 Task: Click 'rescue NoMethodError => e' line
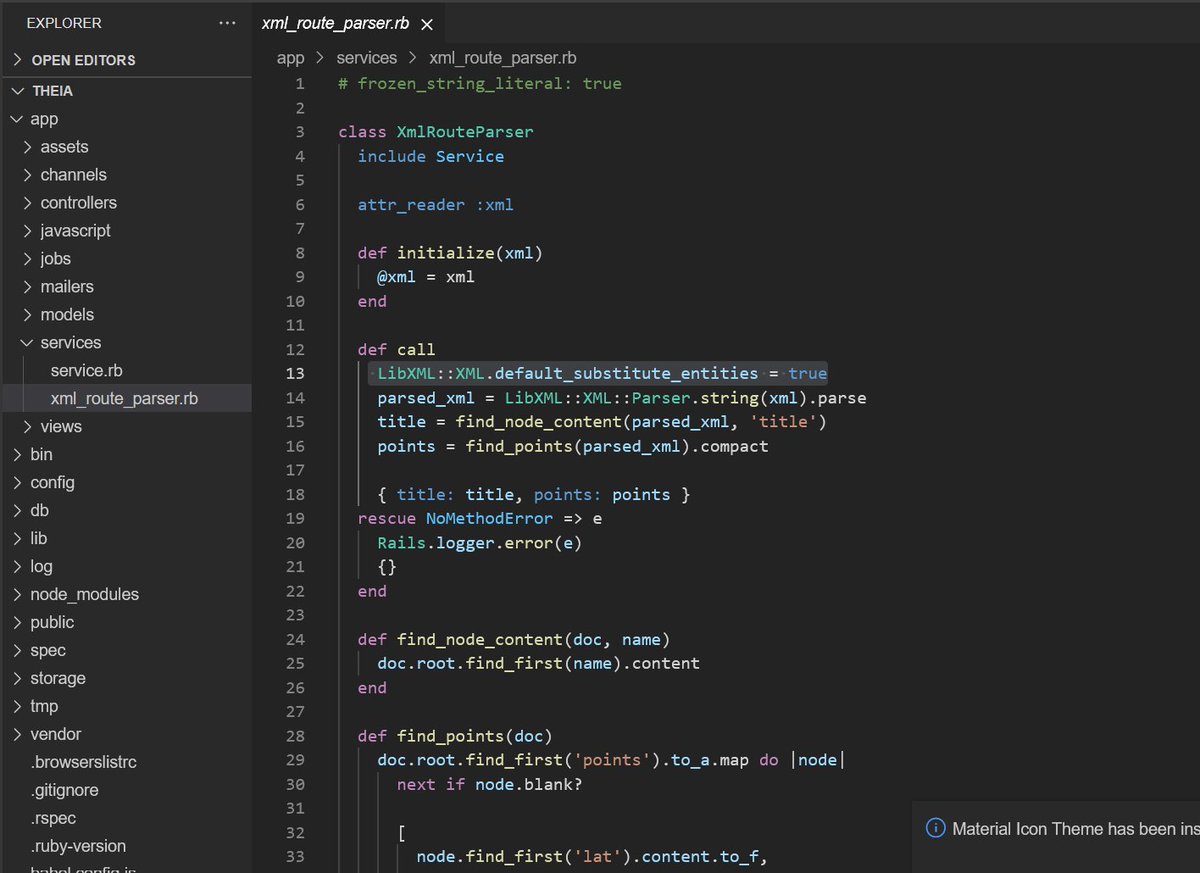(480, 519)
